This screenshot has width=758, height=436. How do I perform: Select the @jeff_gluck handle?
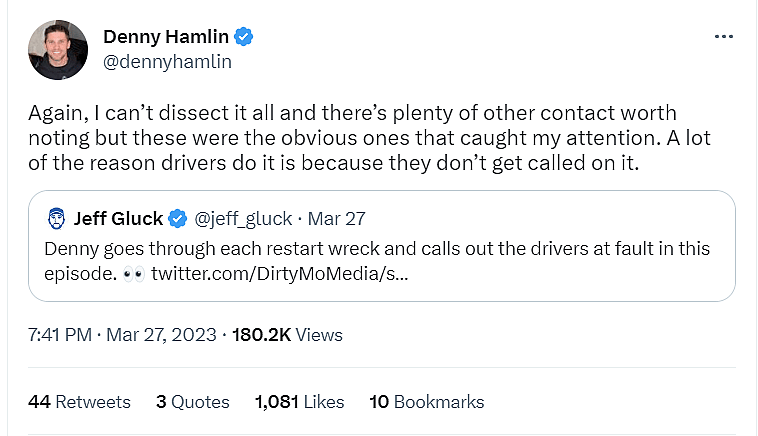point(243,218)
